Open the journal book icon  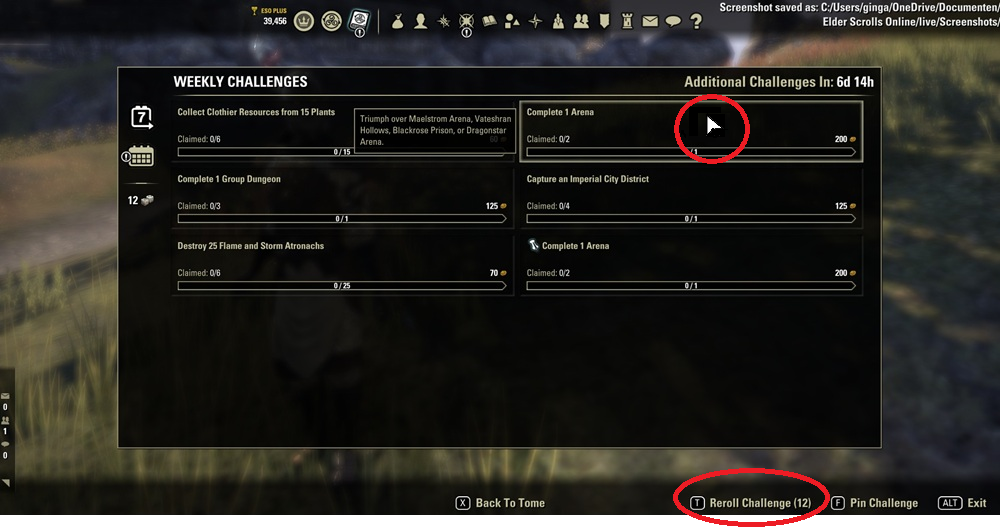click(x=489, y=22)
